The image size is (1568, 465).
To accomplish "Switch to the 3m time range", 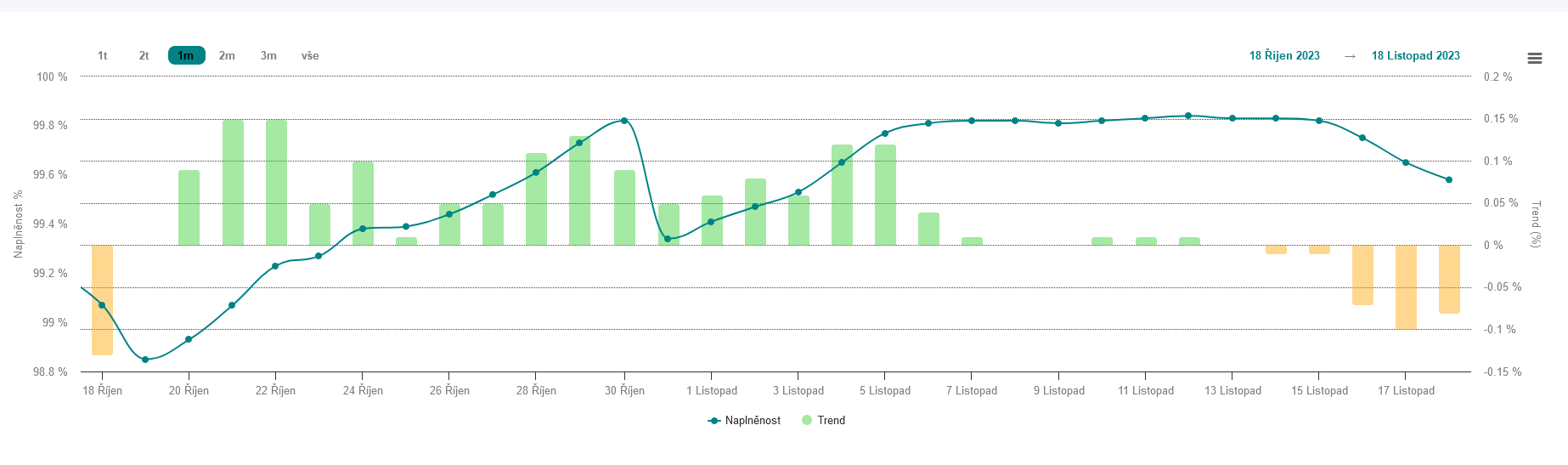I will click(268, 56).
